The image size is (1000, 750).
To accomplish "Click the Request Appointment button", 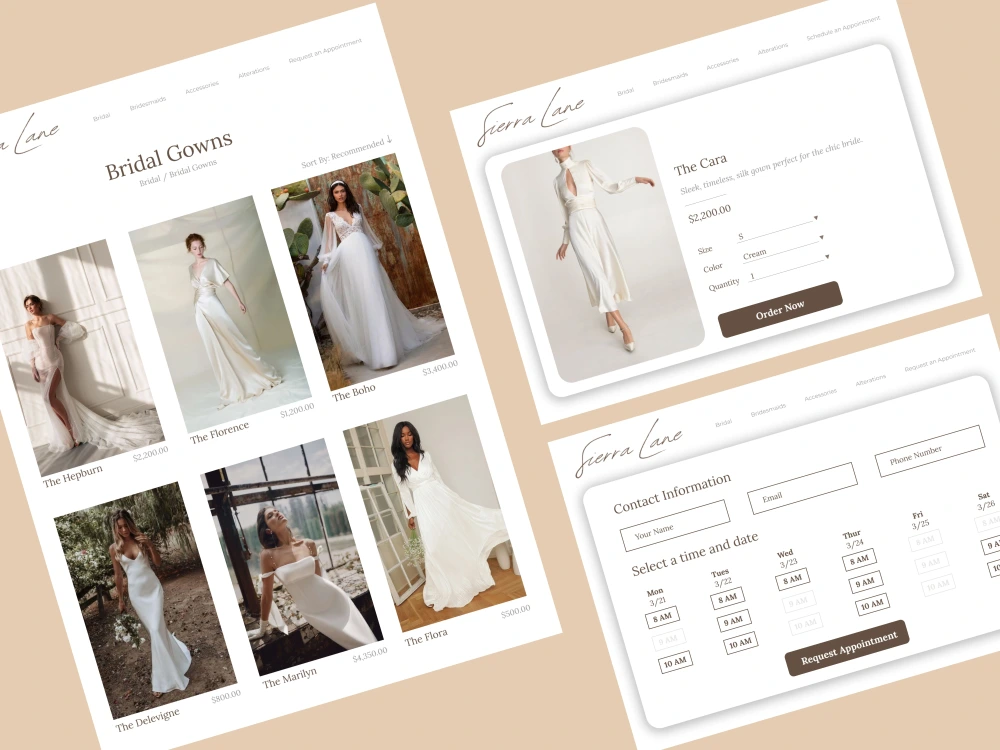I will 848,647.
